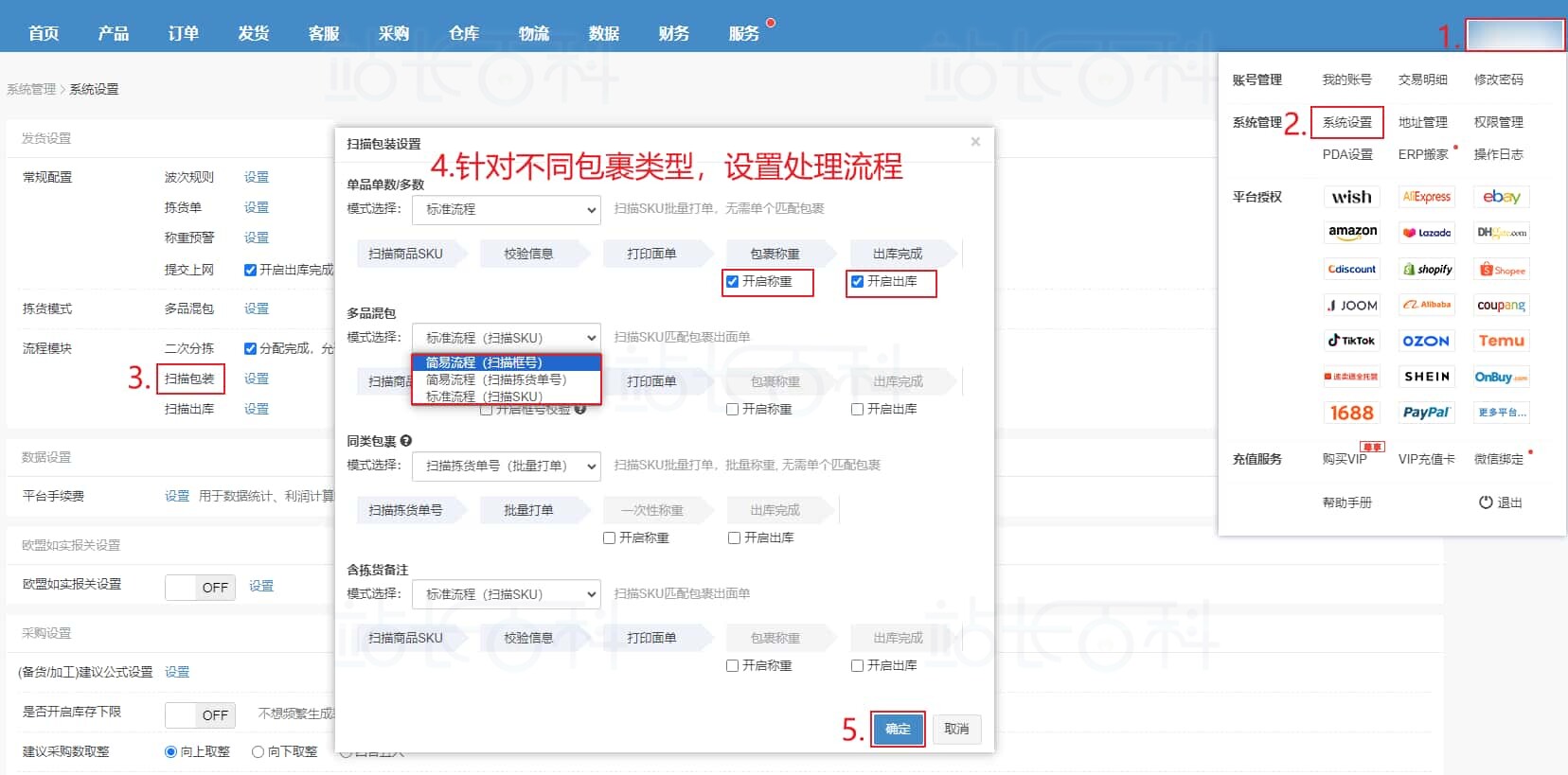Open the Shopify authorization icon
Image resolution: width=1568 pixels, height=775 pixels.
click(x=1427, y=269)
